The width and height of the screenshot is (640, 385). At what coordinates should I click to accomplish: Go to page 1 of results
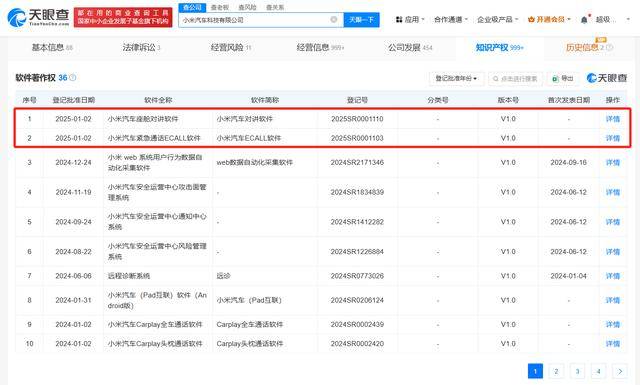(x=535, y=371)
